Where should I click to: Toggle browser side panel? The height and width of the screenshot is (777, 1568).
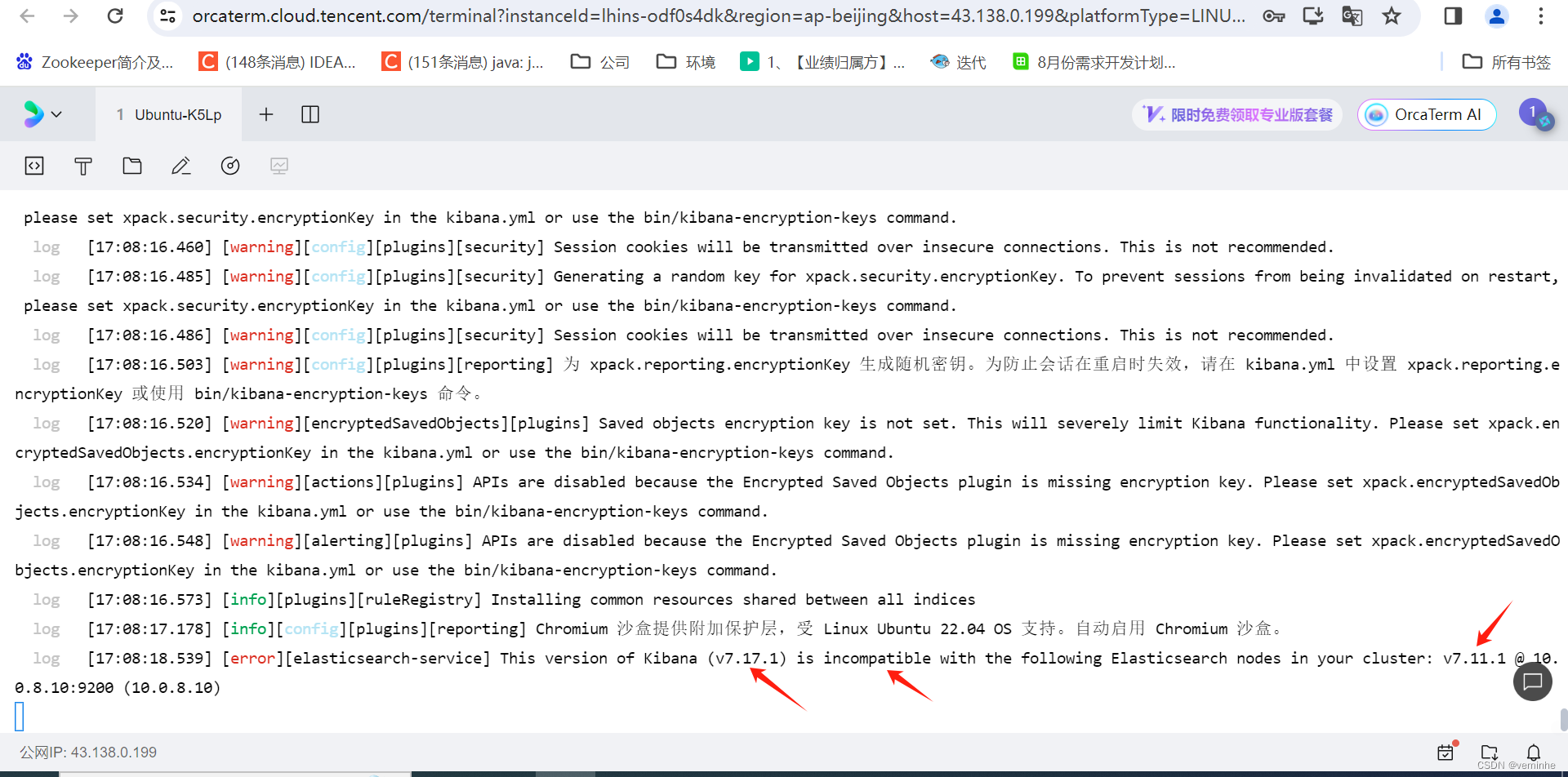coord(1453,16)
